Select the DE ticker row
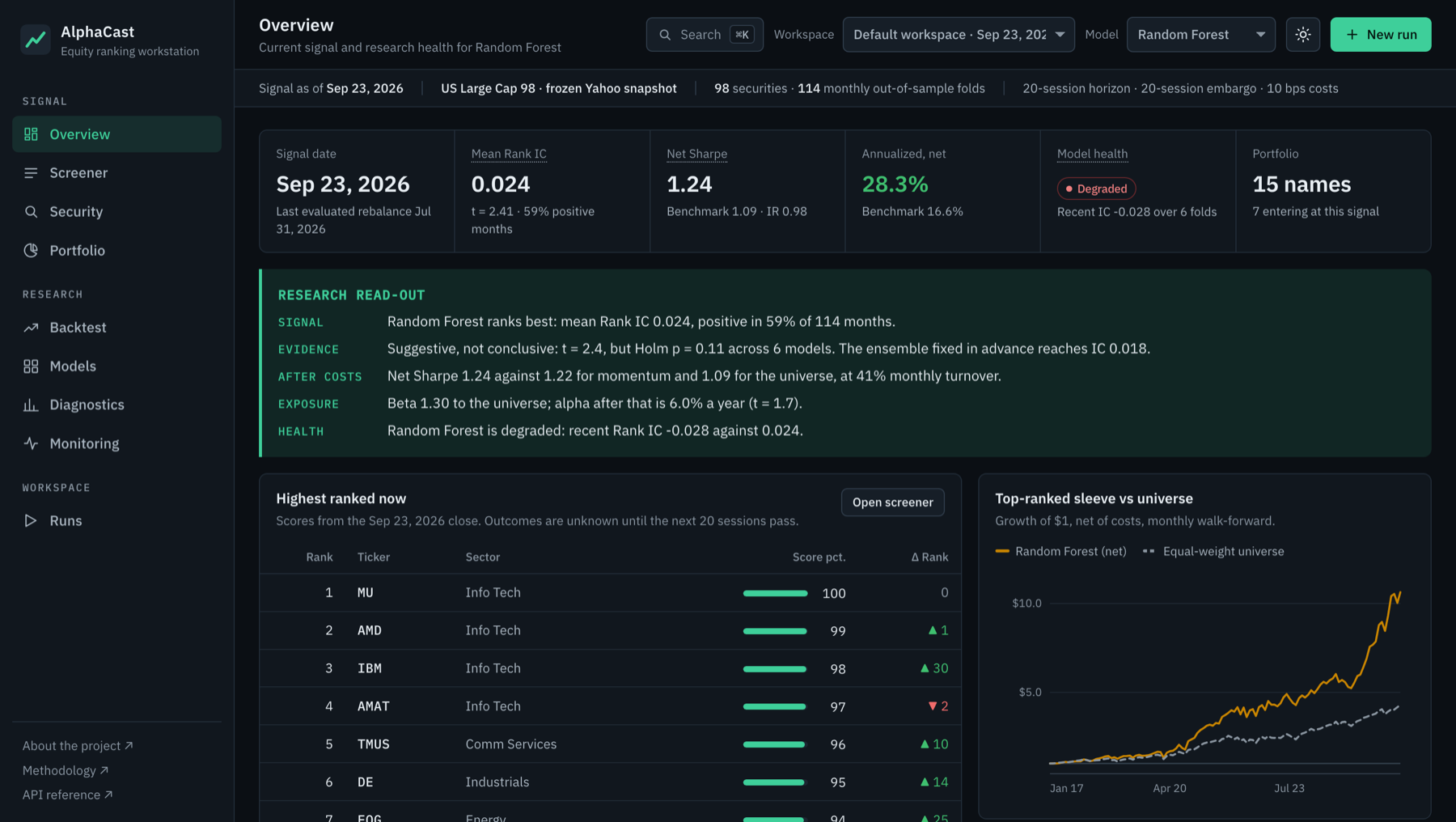The image size is (1456, 822). (610, 782)
